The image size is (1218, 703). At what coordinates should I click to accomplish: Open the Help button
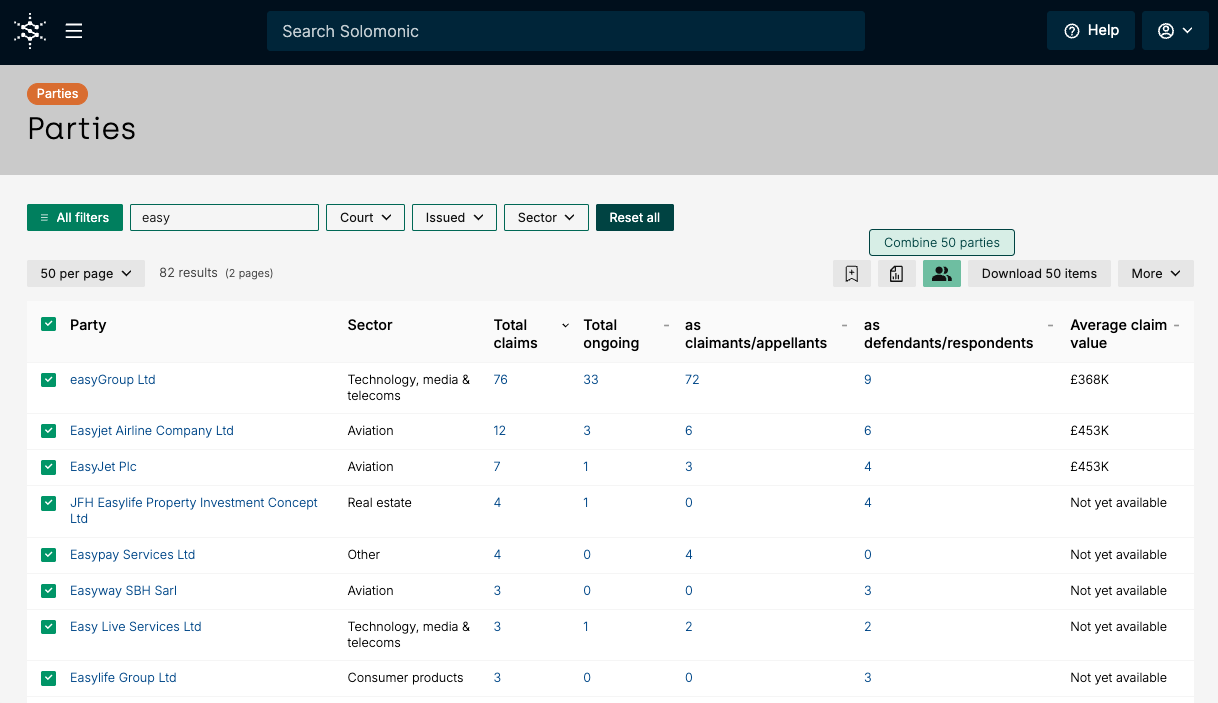[x=1091, y=31]
